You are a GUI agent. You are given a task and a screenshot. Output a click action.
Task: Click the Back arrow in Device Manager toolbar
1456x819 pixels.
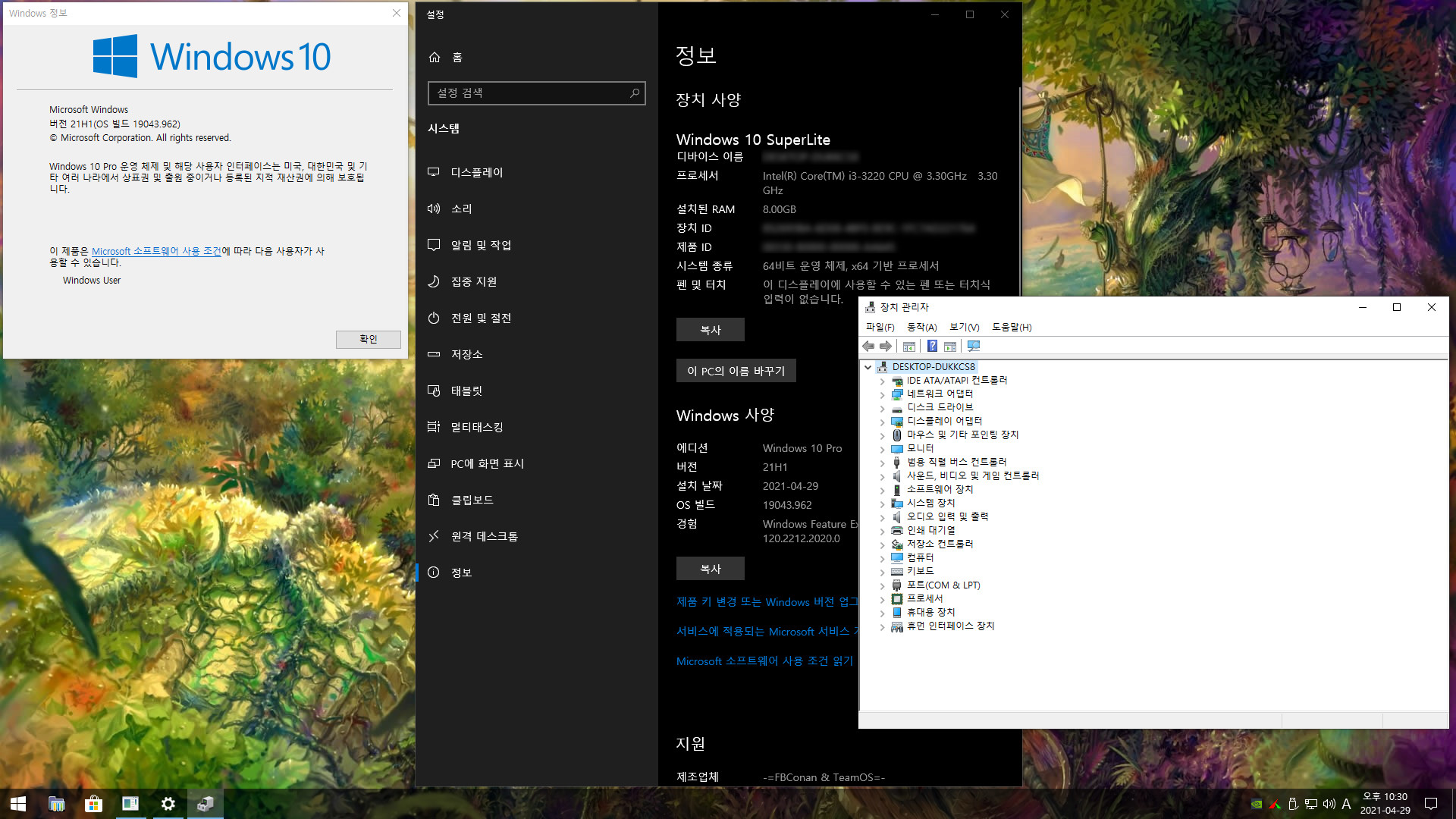(869, 347)
